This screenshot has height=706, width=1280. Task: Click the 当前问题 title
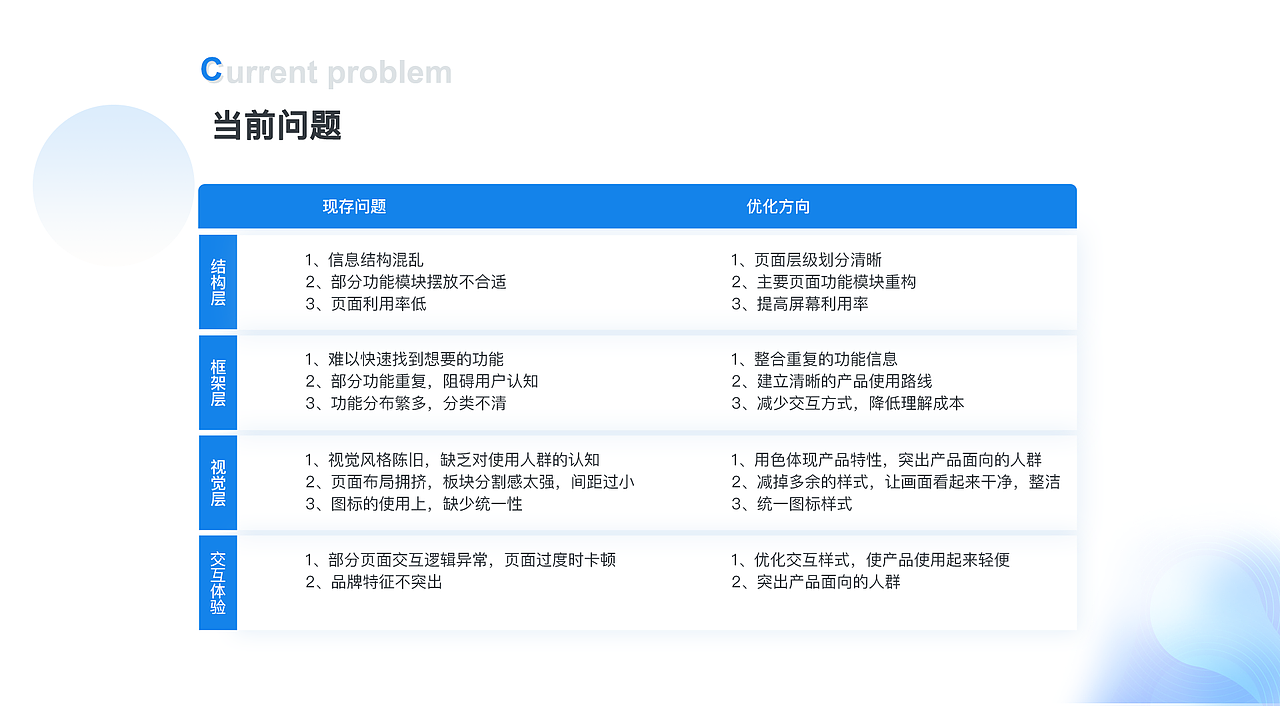[x=277, y=126]
